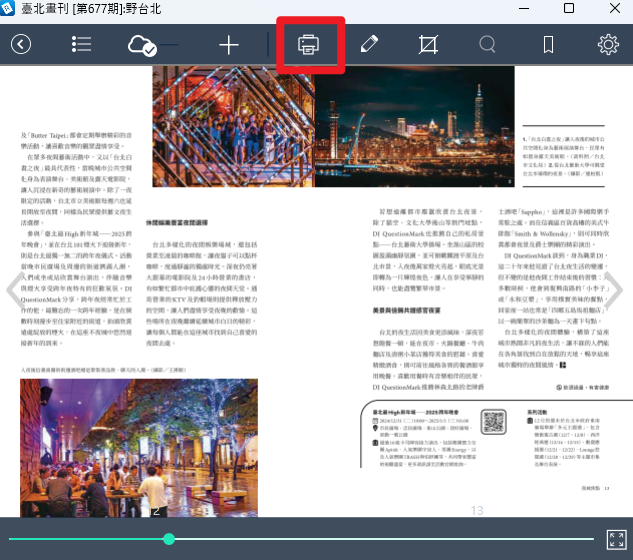This screenshot has width=633, height=560.
Task: Click the printer icon to print
Action: tap(308, 44)
